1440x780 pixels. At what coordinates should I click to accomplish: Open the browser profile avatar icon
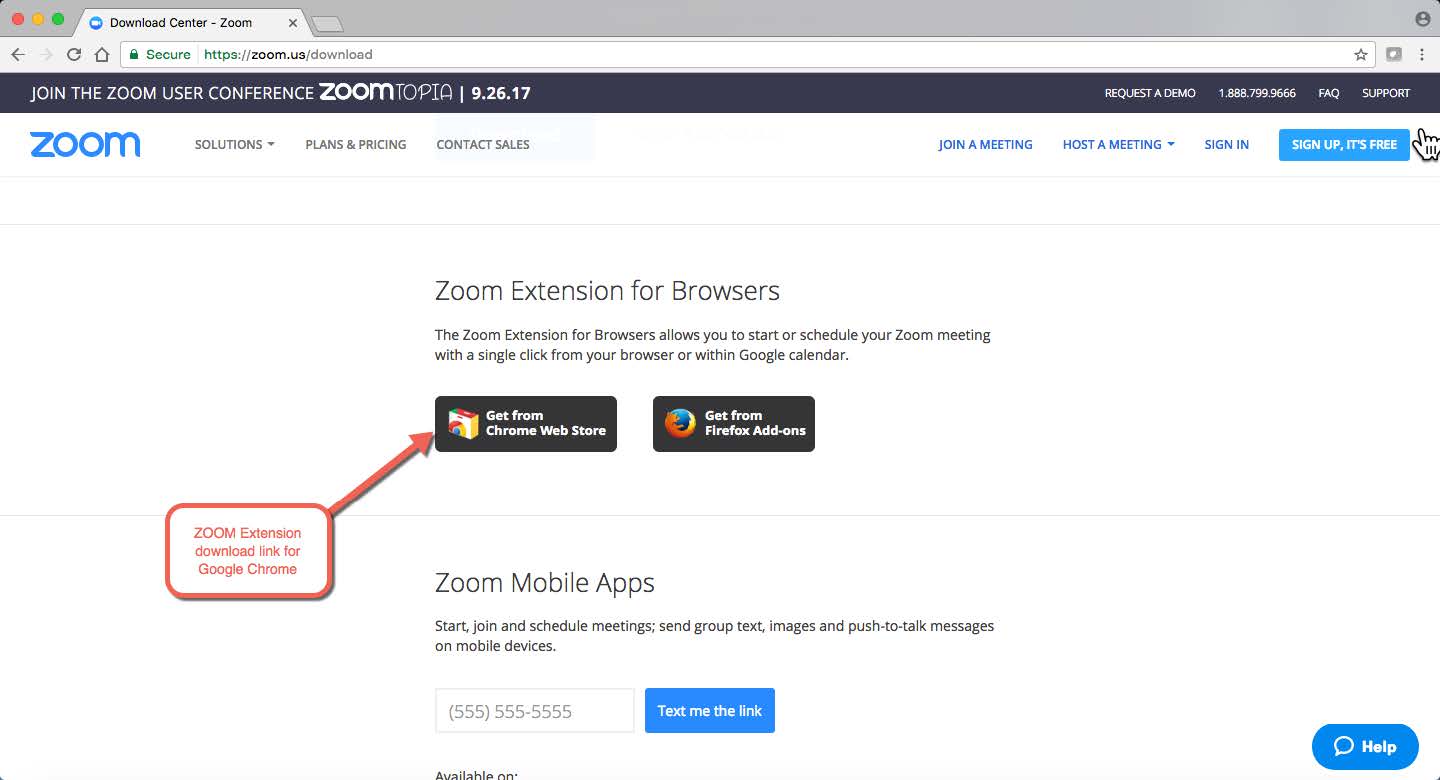1421,18
